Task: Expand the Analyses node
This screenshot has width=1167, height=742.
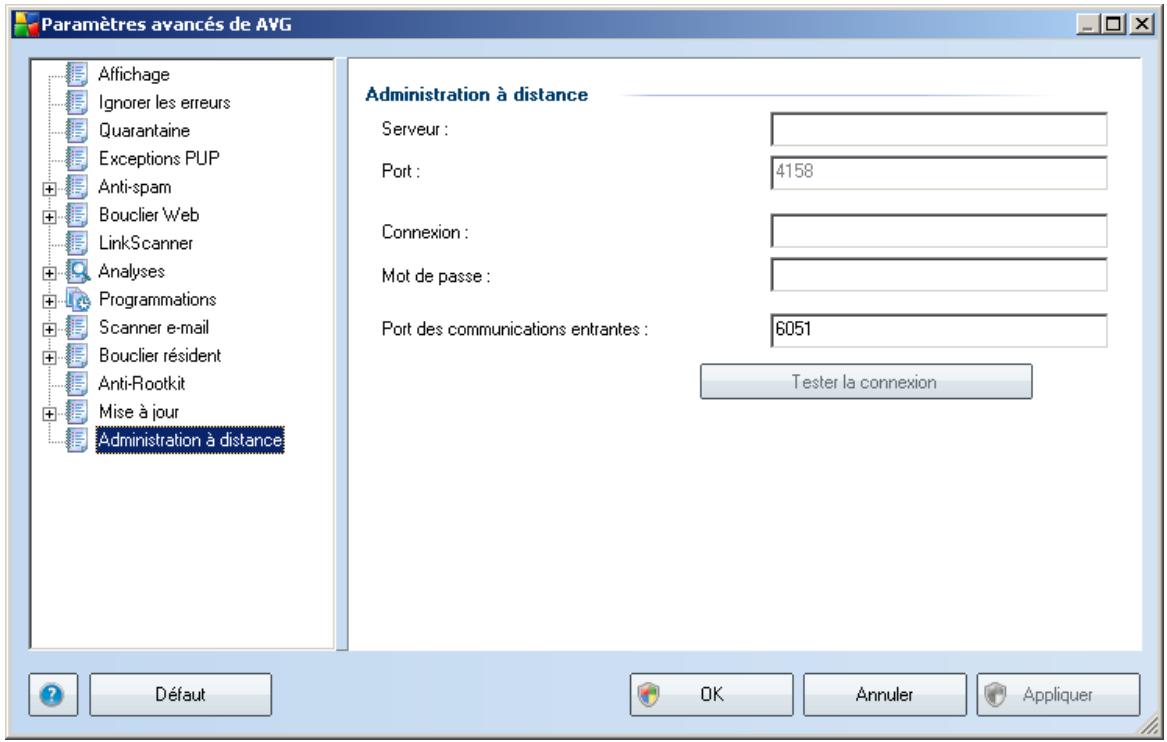Action: point(49,273)
